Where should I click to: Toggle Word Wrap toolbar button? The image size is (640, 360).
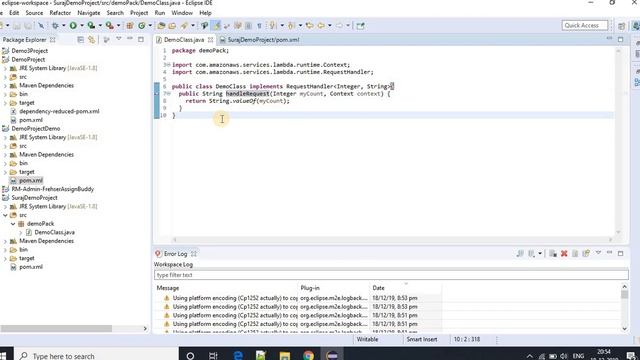[x=227, y=26]
